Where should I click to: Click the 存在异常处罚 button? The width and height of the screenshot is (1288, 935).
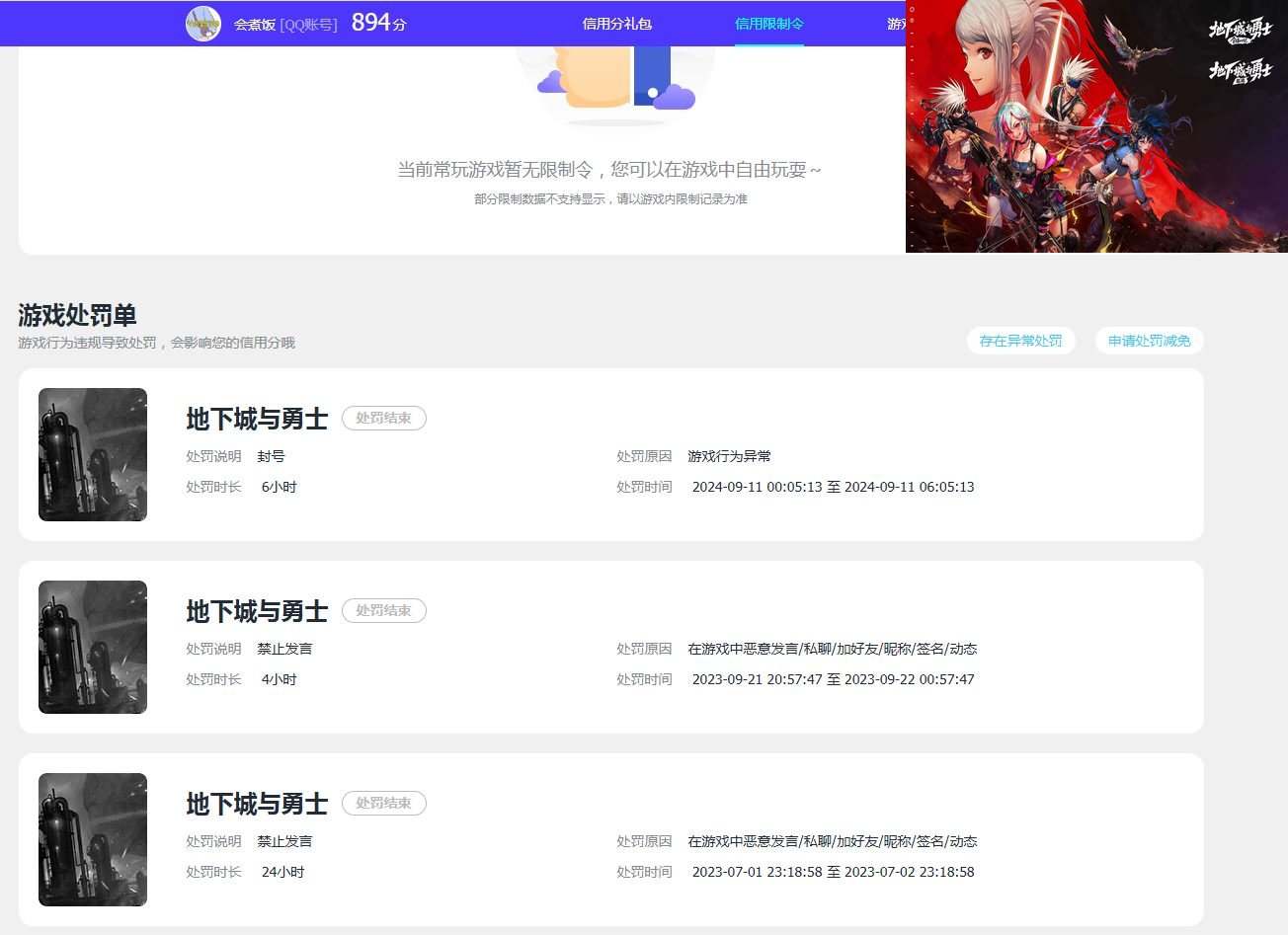[1020, 341]
